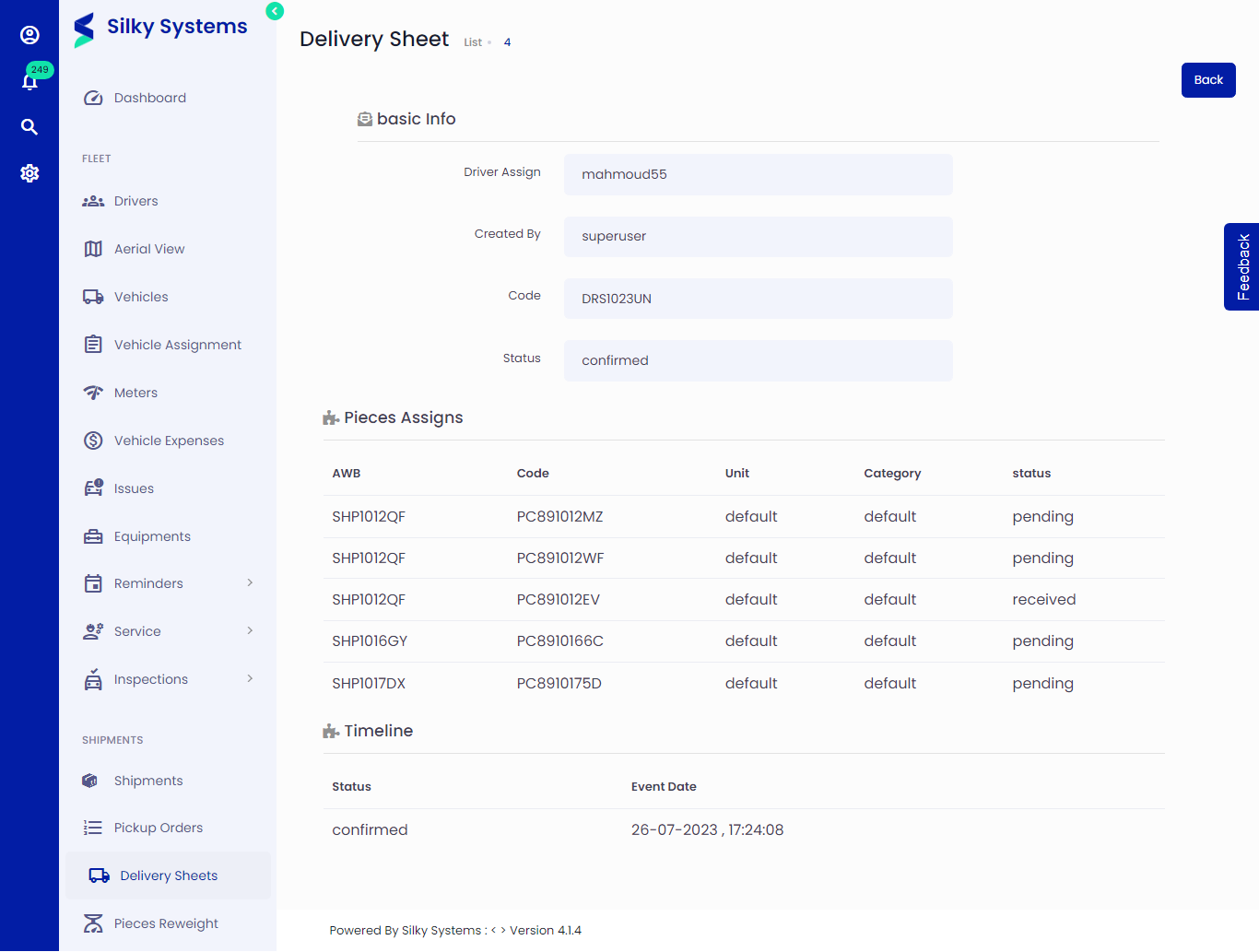Click the Drivers people icon

(x=92, y=200)
